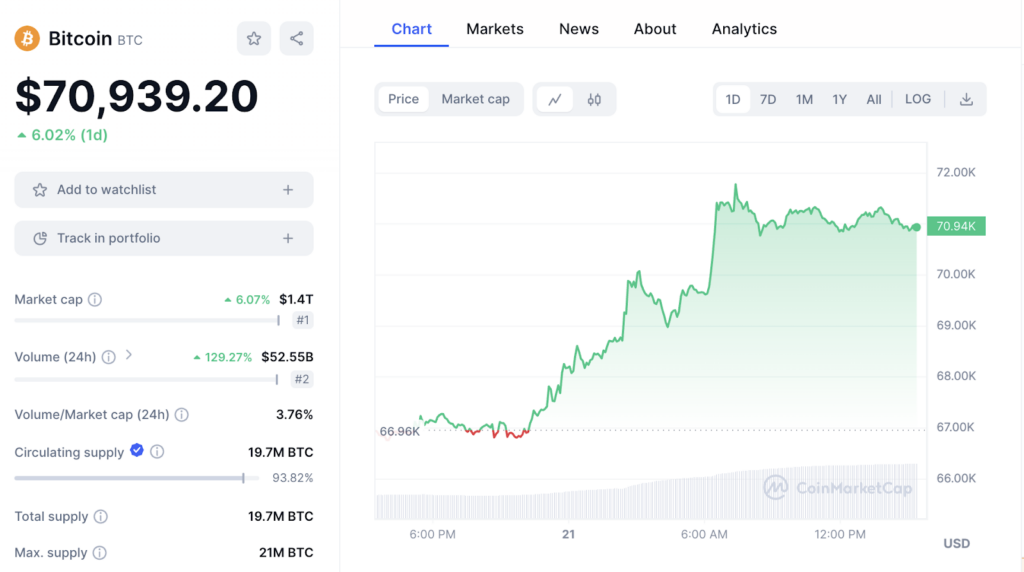Viewport: 1024px width, 572px height.
Task: Switch to line chart view icon
Action: pyautogui.click(x=555, y=99)
